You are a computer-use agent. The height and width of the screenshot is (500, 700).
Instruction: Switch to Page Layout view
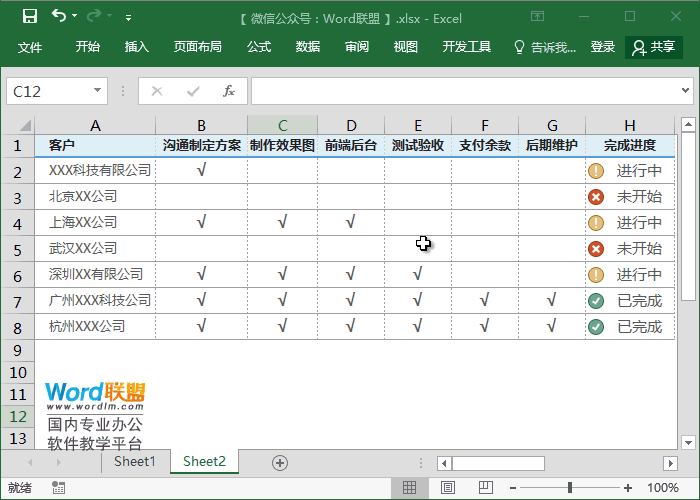point(448,488)
